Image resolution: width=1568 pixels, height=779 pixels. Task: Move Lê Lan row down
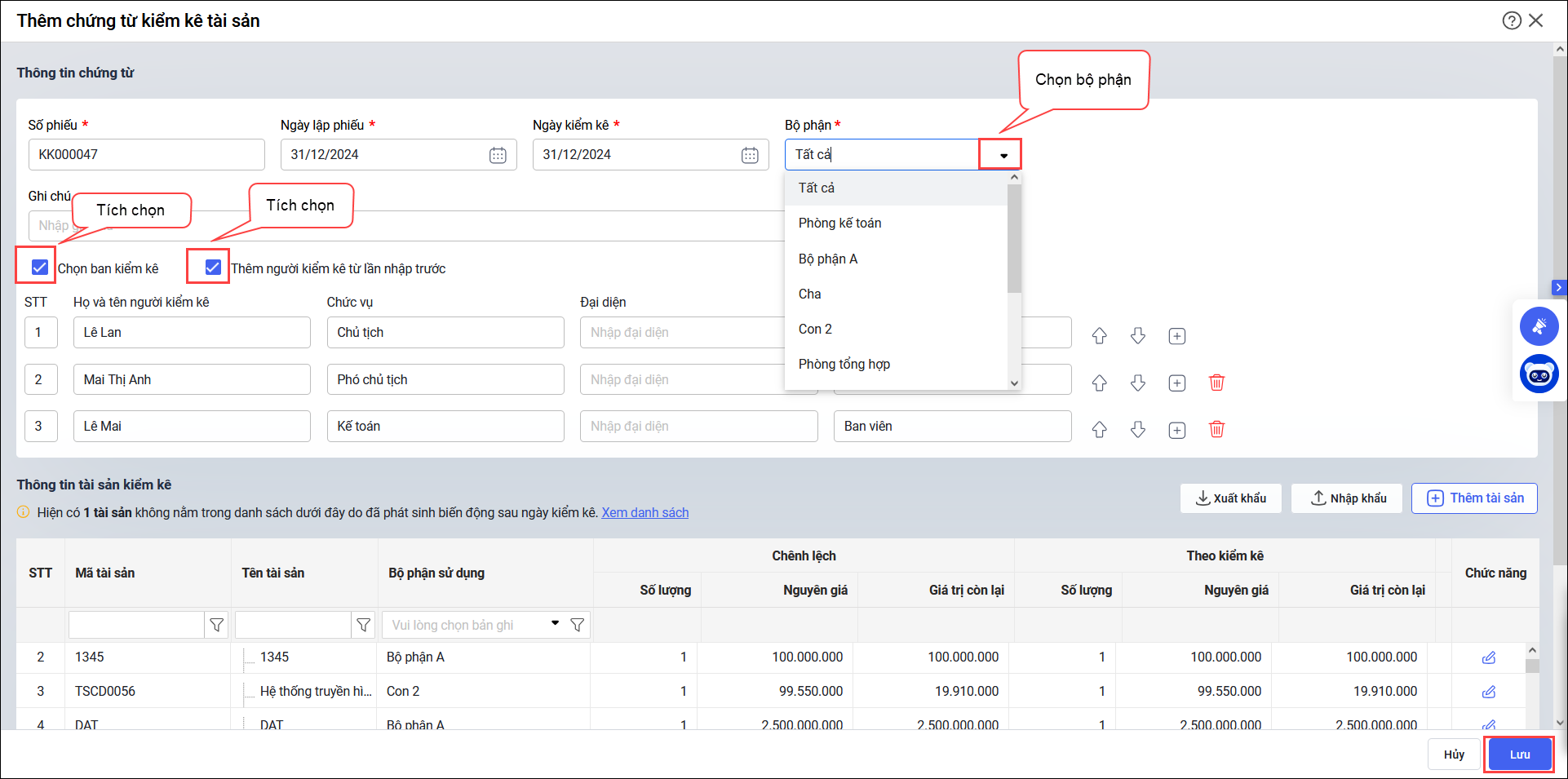coord(1138,336)
